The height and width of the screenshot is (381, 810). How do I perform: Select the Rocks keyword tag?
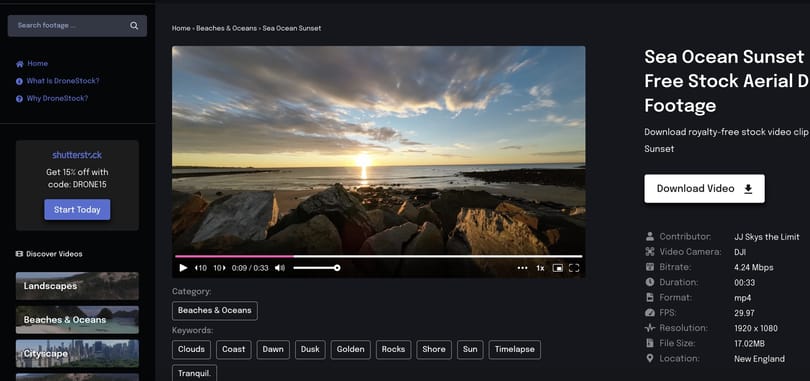(x=394, y=350)
